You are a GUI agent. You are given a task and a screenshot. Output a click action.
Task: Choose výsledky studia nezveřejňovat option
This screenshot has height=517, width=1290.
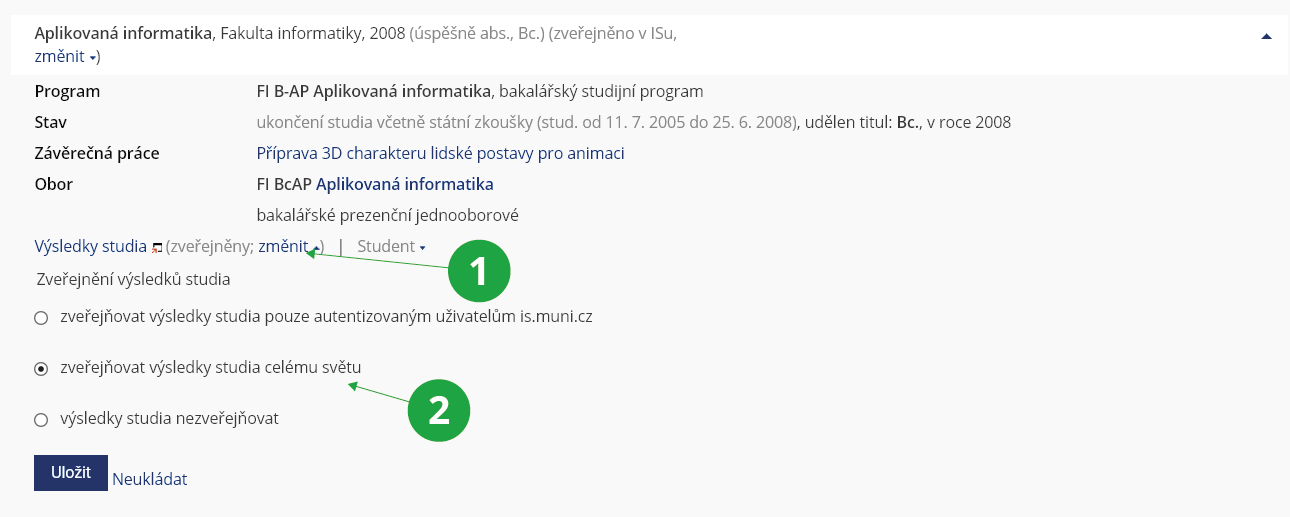pos(41,420)
